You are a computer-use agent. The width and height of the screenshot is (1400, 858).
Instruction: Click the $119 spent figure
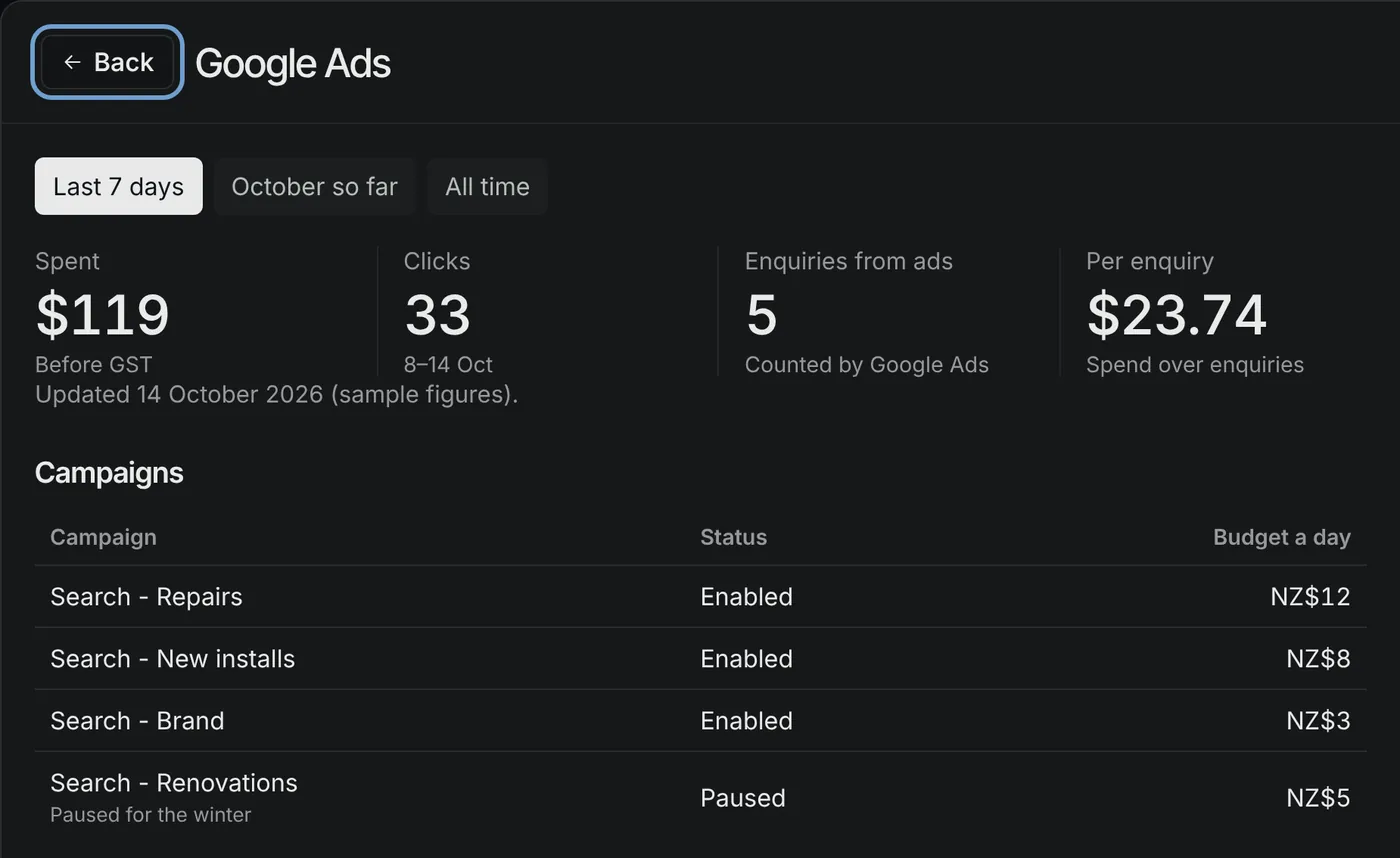click(102, 315)
